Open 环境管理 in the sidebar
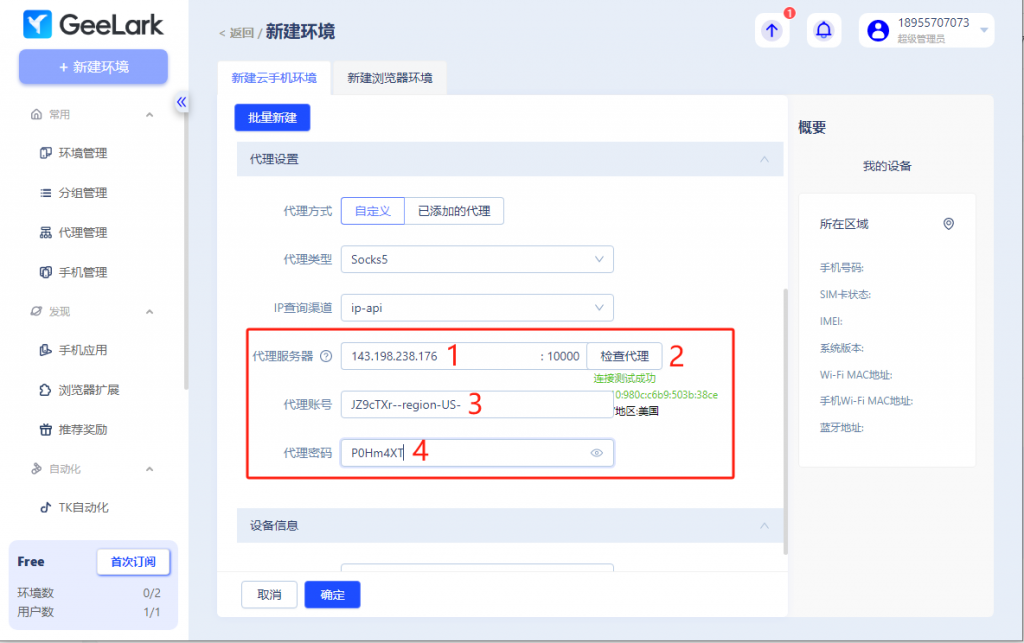Viewport: 1024px width, 643px height. (82, 153)
